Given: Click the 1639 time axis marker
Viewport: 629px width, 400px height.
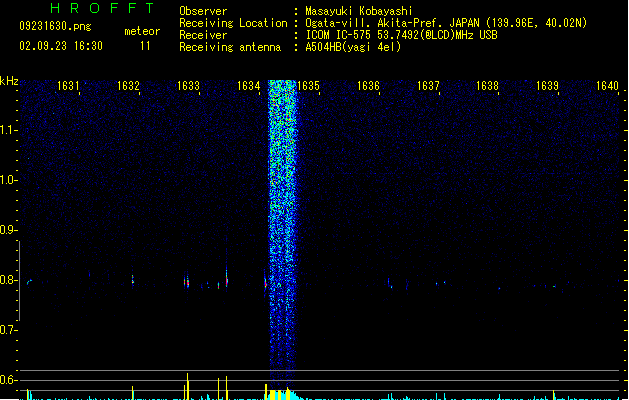Looking at the screenshot, I should (548, 86).
